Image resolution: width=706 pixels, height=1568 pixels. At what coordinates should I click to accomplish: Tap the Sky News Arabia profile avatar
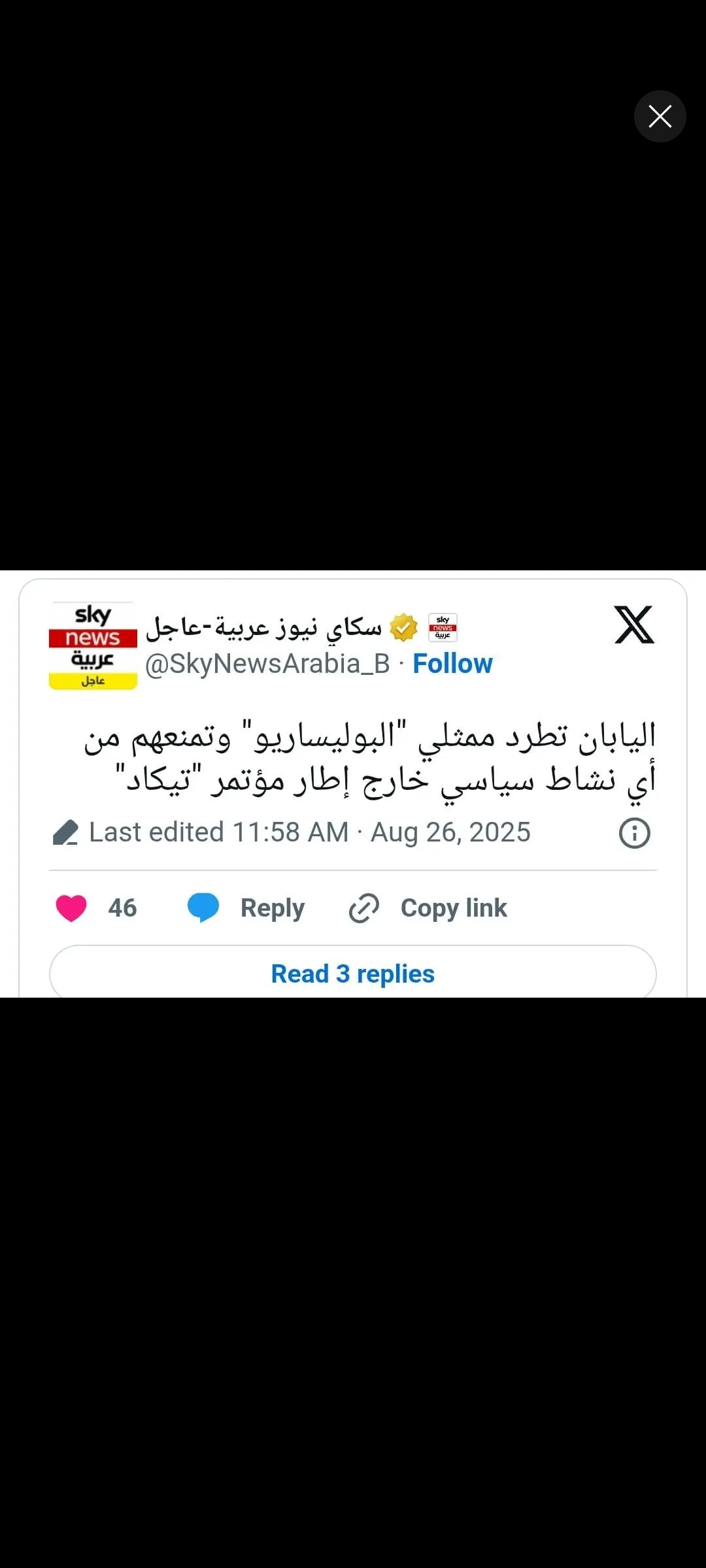93,645
